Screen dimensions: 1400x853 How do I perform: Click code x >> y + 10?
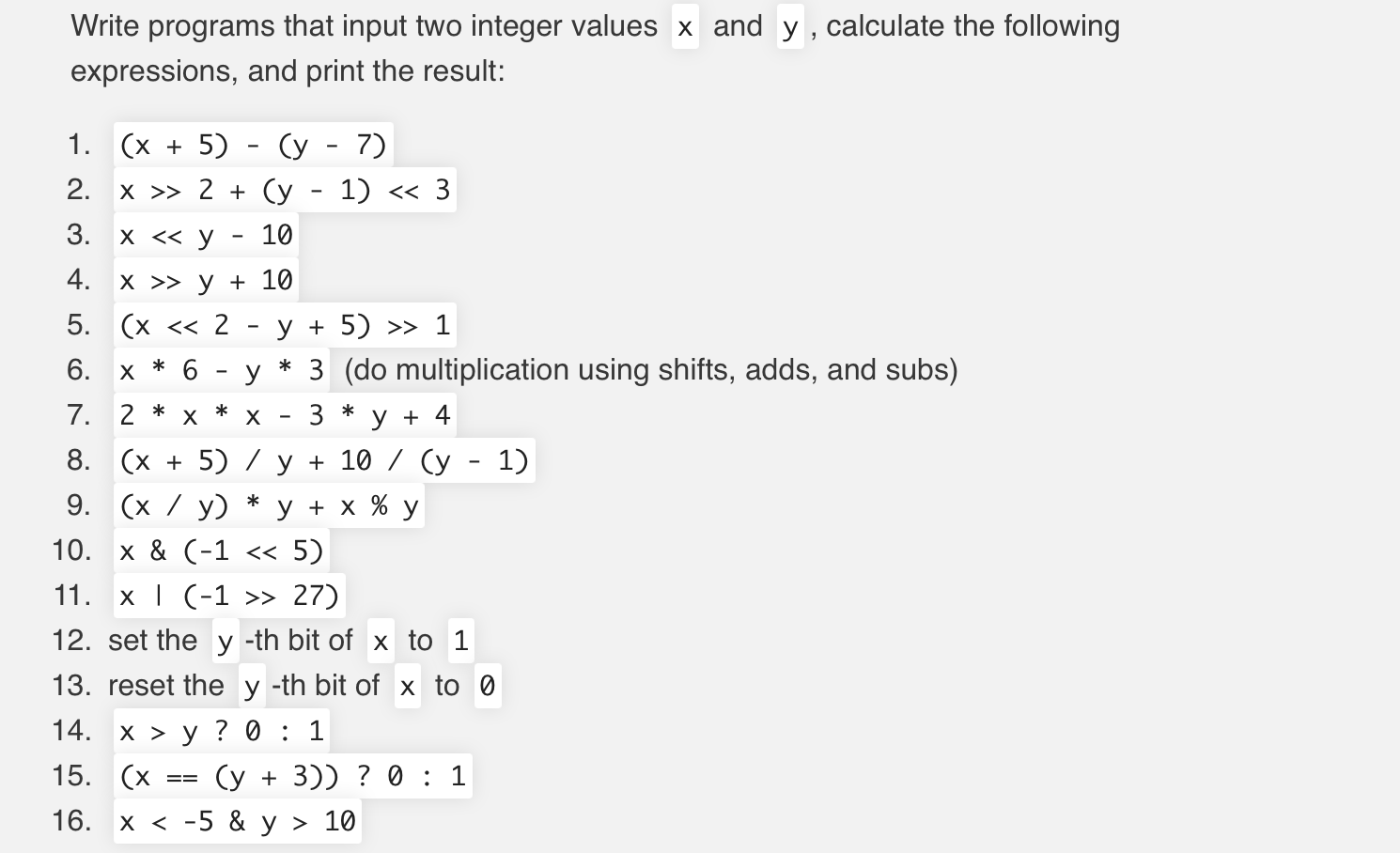tap(206, 280)
